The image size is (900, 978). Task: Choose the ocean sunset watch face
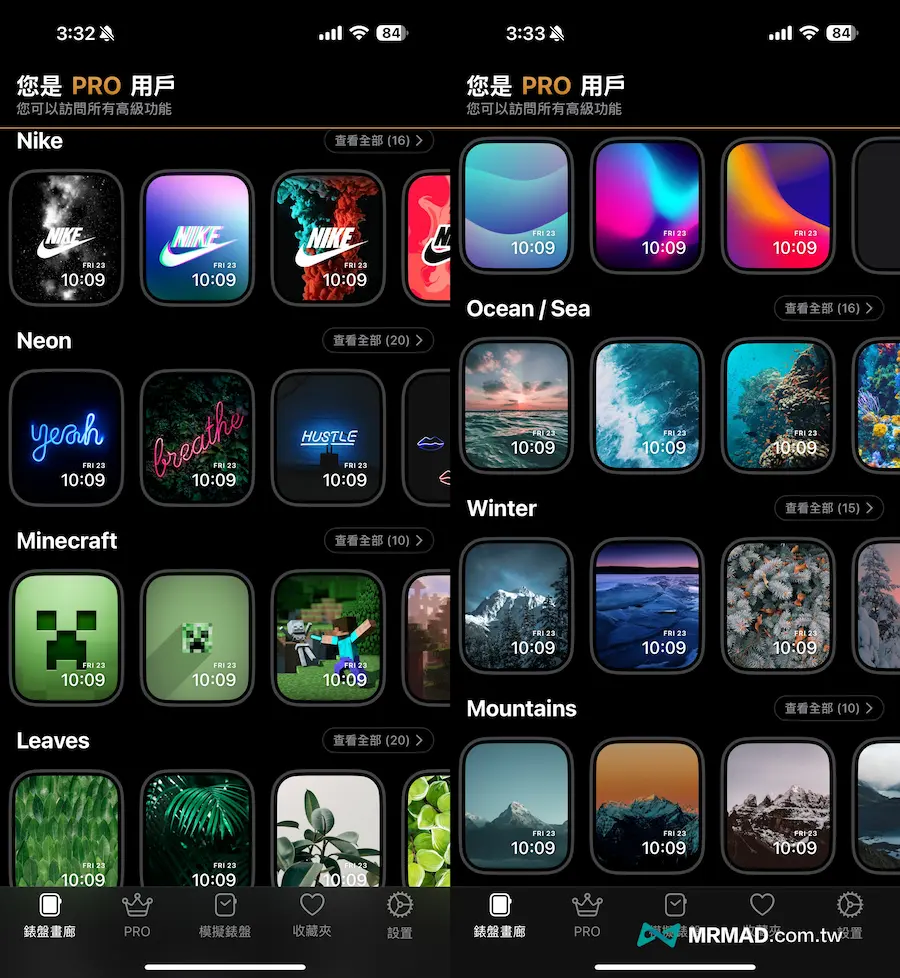click(x=516, y=404)
